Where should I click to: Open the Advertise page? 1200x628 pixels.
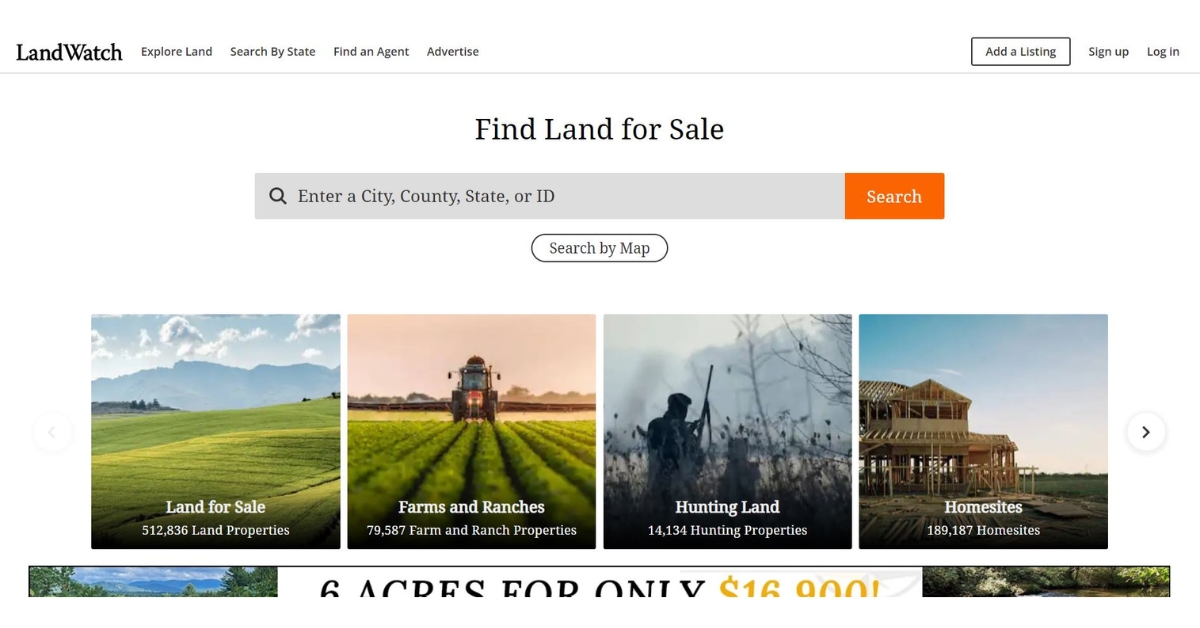pyautogui.click(x=453, y=52)
